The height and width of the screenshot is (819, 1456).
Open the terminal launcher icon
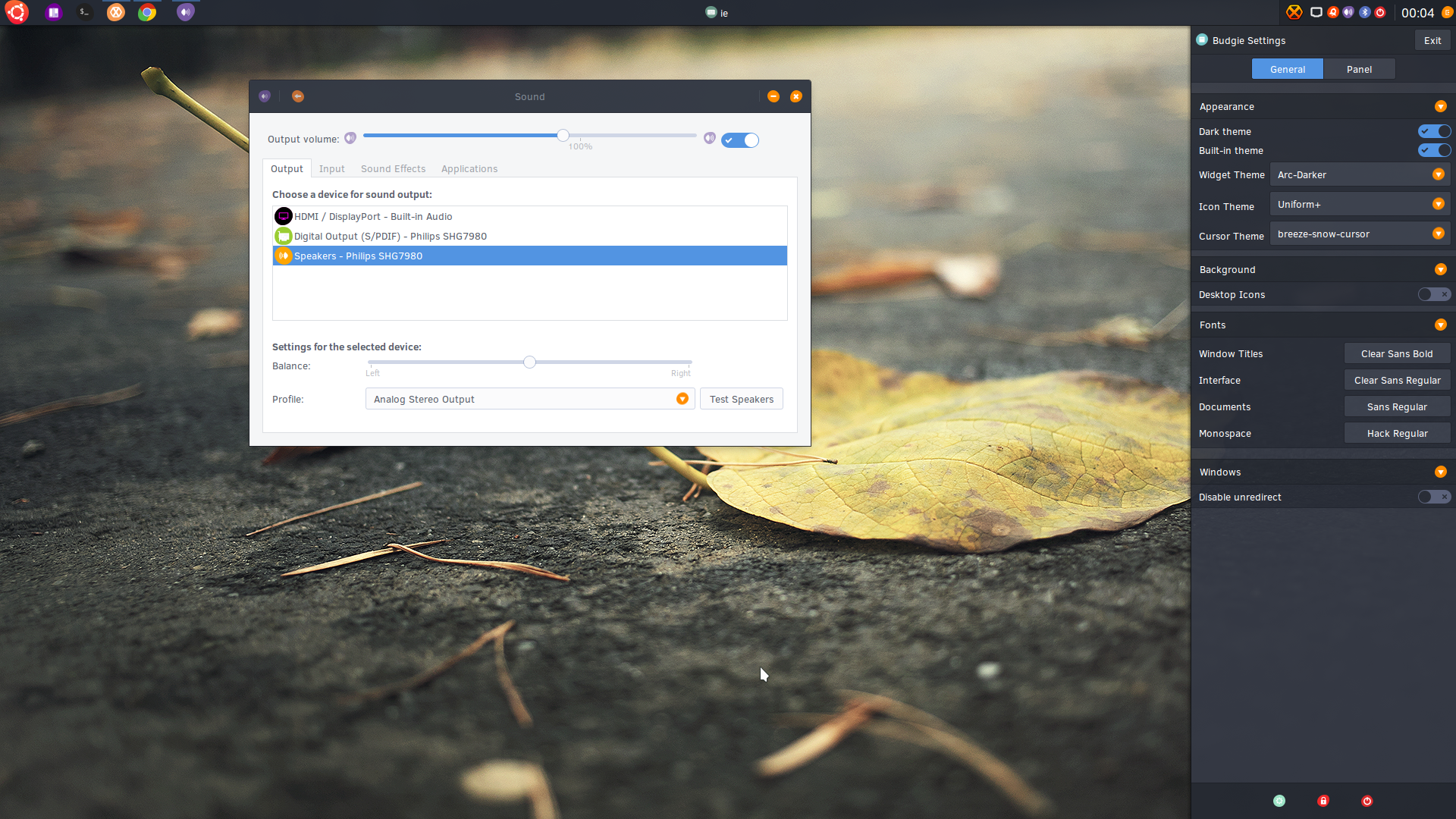click(84, 12)
